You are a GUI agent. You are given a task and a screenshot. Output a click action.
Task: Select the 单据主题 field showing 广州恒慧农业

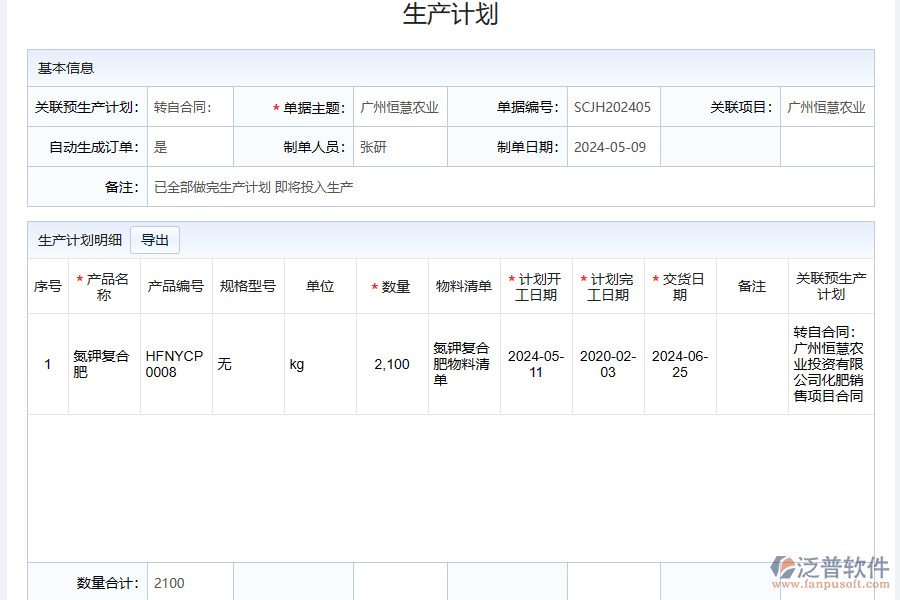pos(400,105)
